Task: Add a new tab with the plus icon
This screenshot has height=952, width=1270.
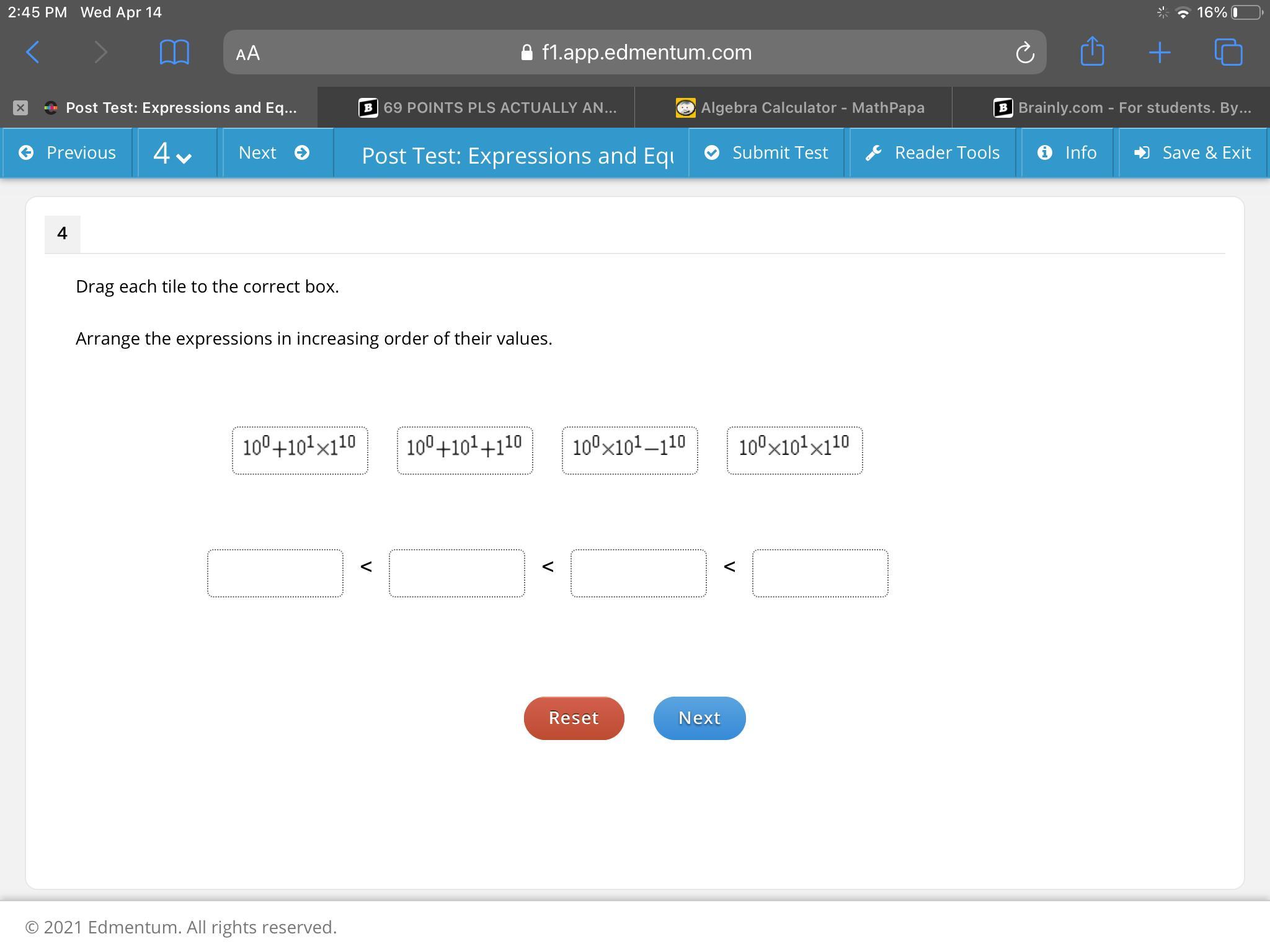Action: (1159, 53)
